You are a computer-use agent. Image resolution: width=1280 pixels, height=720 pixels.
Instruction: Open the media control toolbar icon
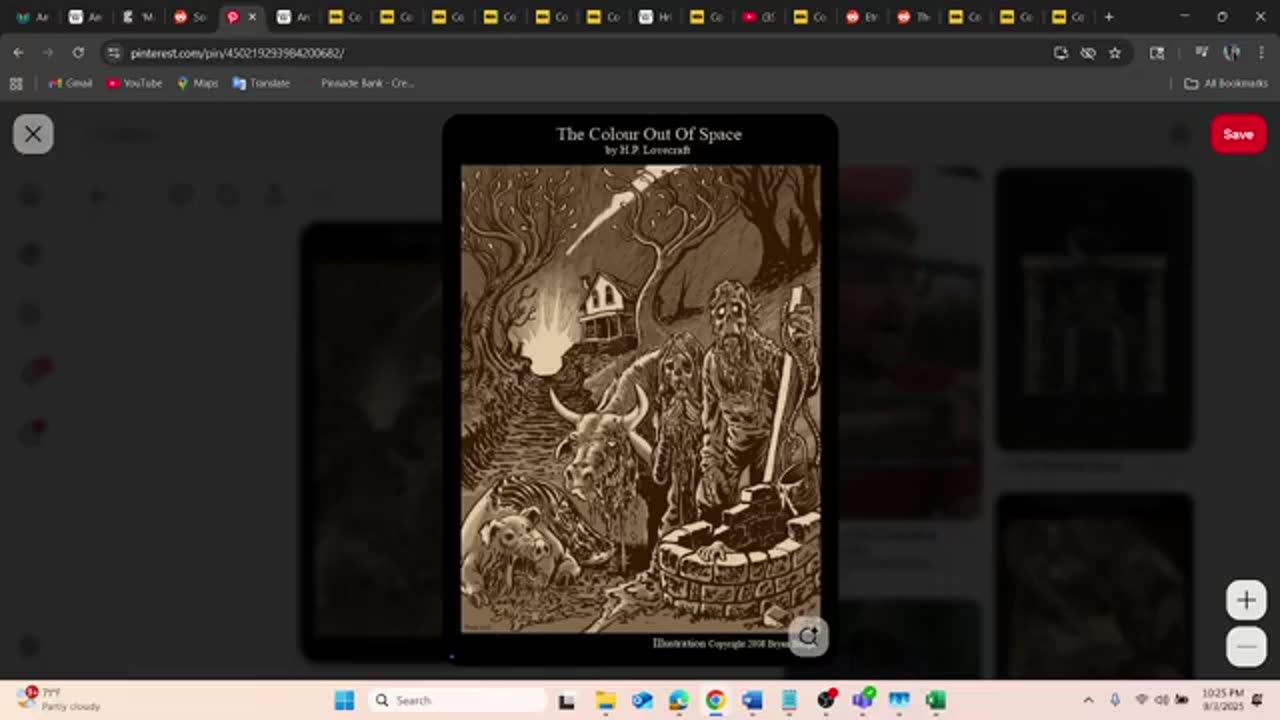tap(1202, 53)
